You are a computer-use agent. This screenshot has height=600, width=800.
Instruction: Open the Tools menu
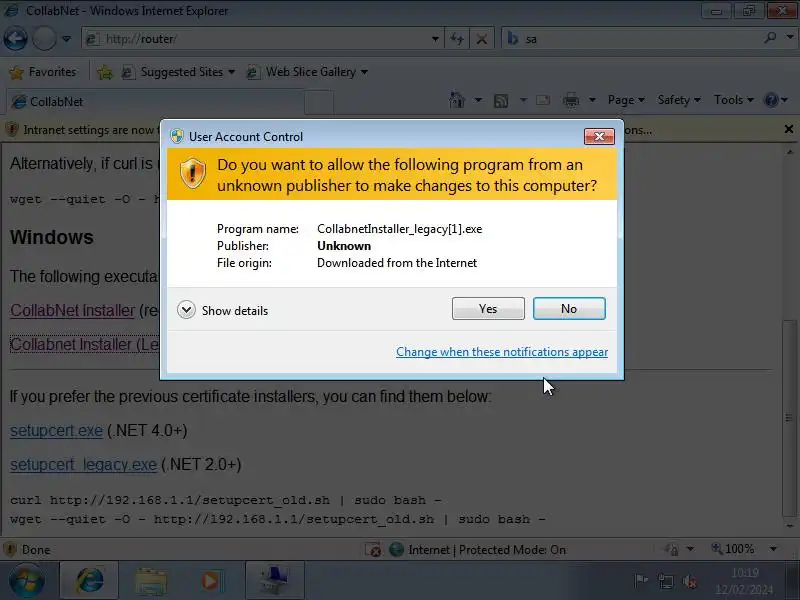pyautogui.click(x=734, y=100)
